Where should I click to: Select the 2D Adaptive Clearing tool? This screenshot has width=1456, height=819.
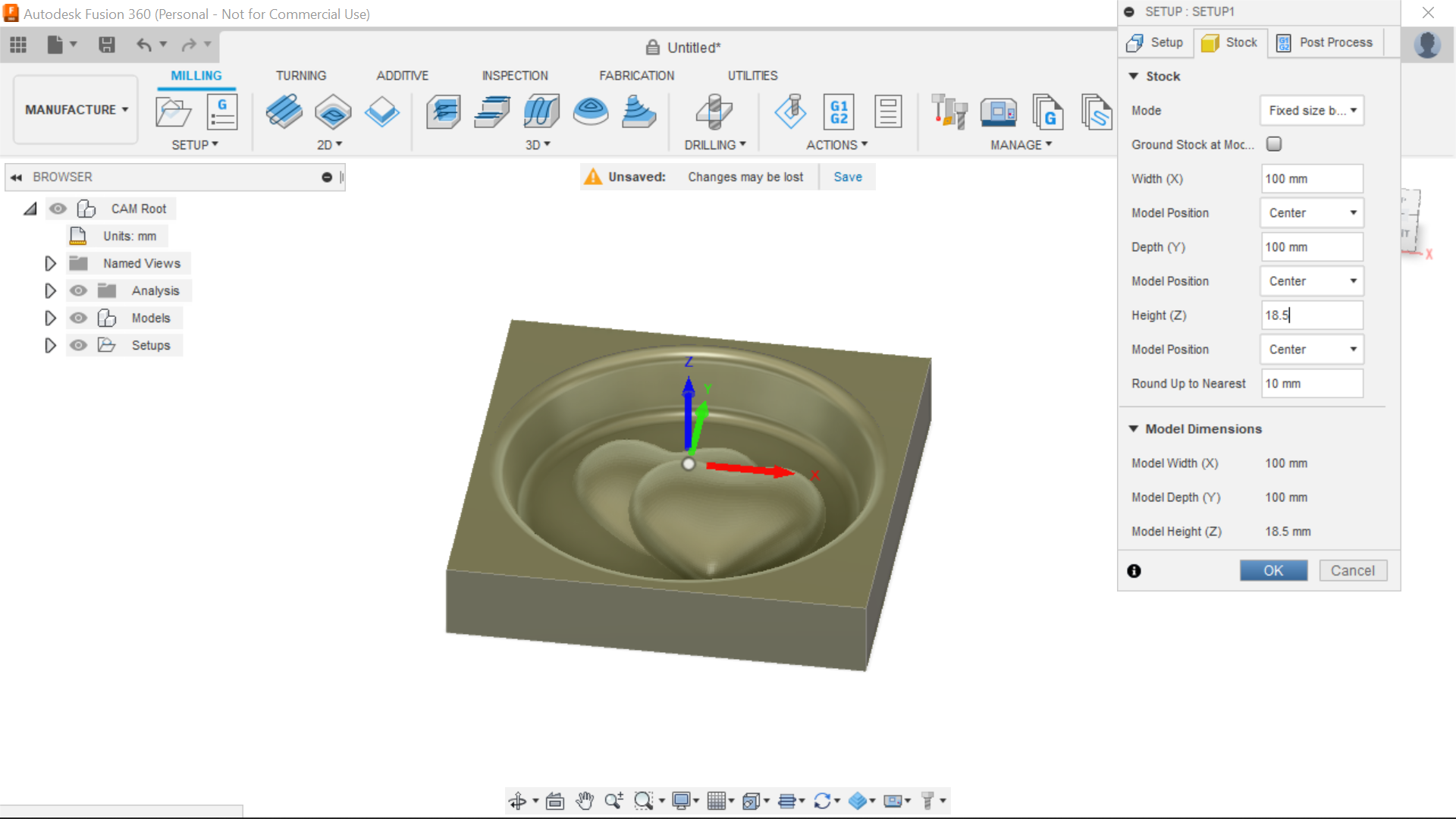click(x=284, y=111)
